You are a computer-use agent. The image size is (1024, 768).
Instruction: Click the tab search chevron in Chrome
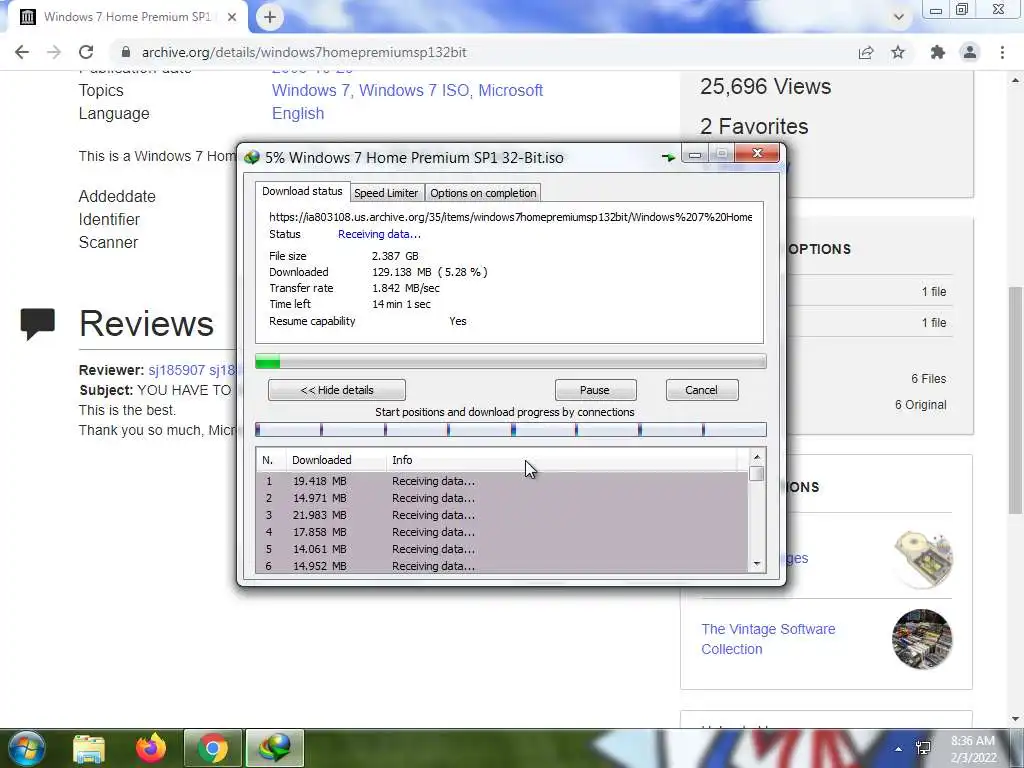click(899, 17)
